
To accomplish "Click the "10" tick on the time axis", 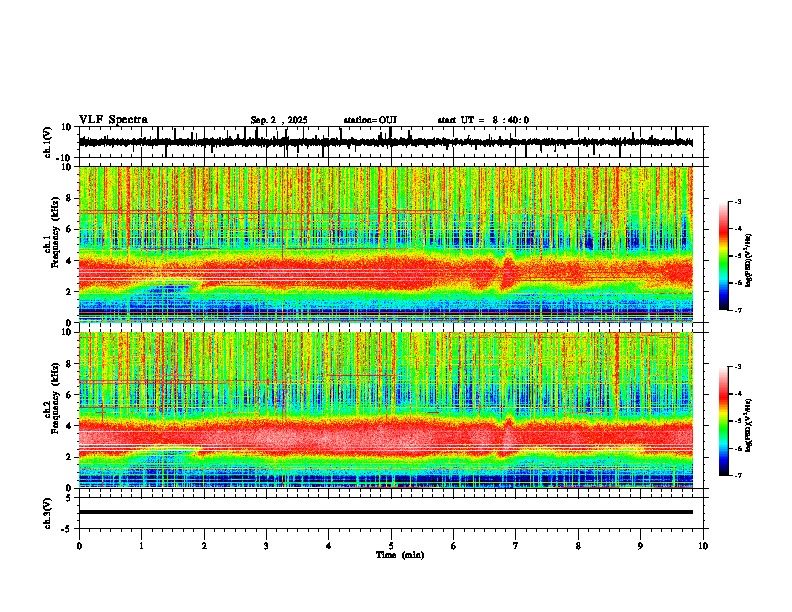I will coord(703,546).
